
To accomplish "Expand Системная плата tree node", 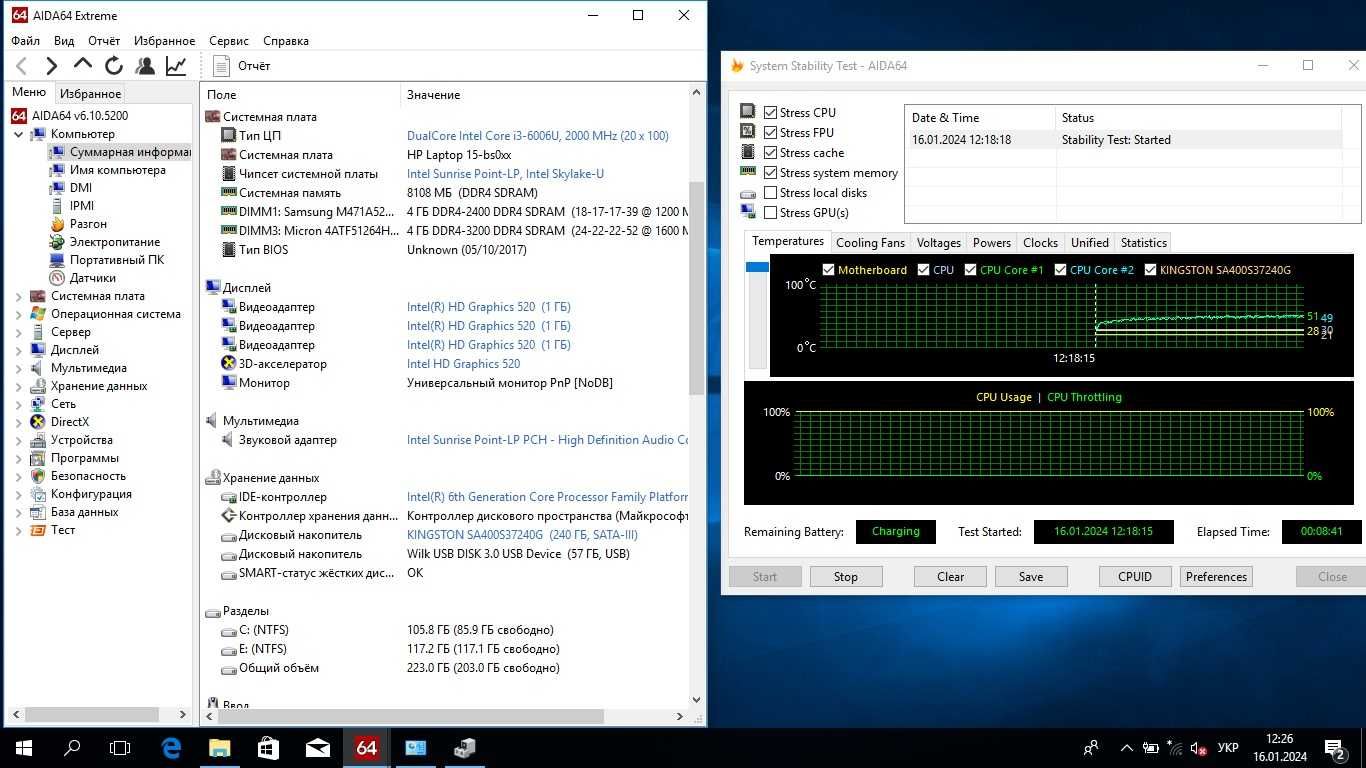I will tap(18, 296).
